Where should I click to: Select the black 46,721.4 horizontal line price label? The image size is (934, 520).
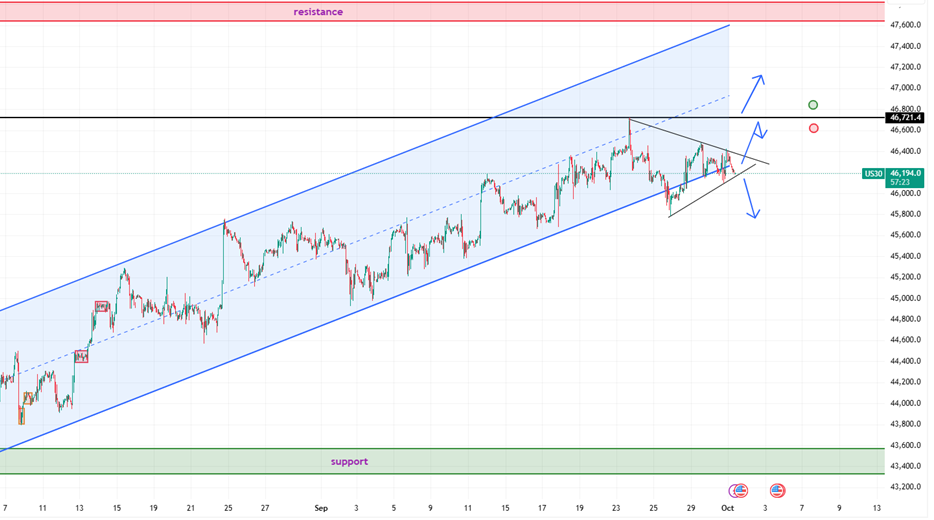(906, 118)
